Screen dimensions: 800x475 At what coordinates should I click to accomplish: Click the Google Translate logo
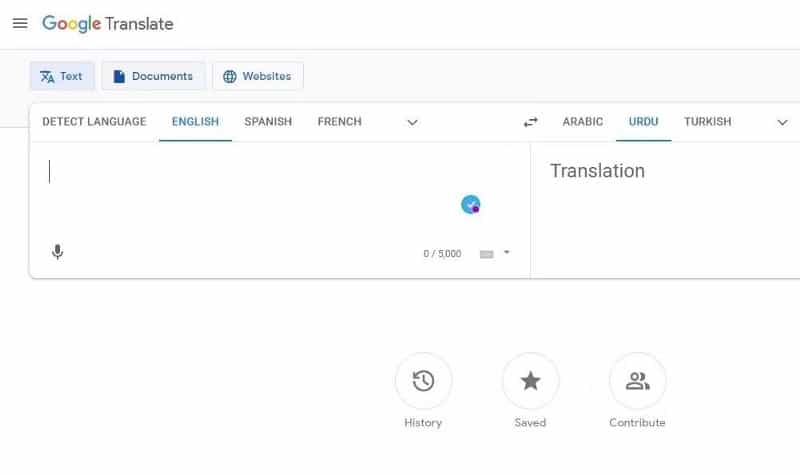[108, 23]
